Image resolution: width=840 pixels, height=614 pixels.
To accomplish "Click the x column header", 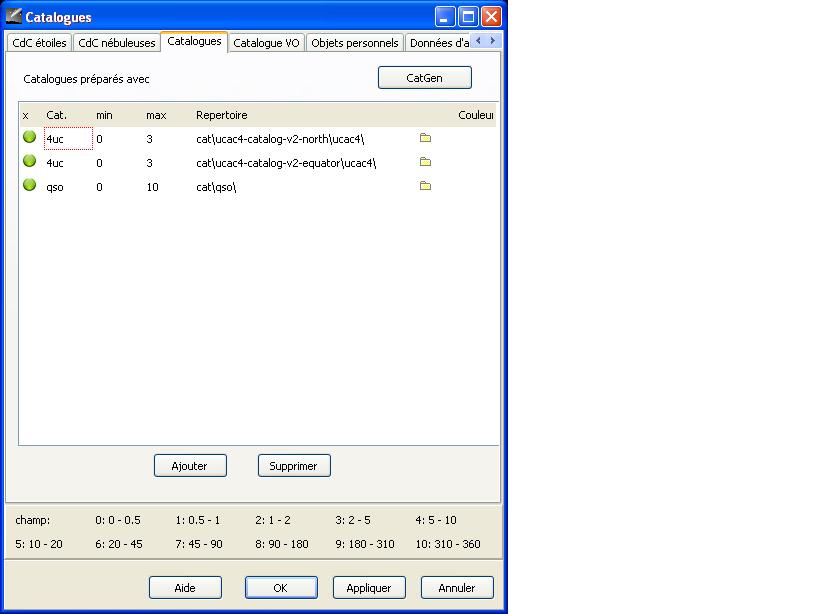I will pyautogui.click(x=25, y=115).
